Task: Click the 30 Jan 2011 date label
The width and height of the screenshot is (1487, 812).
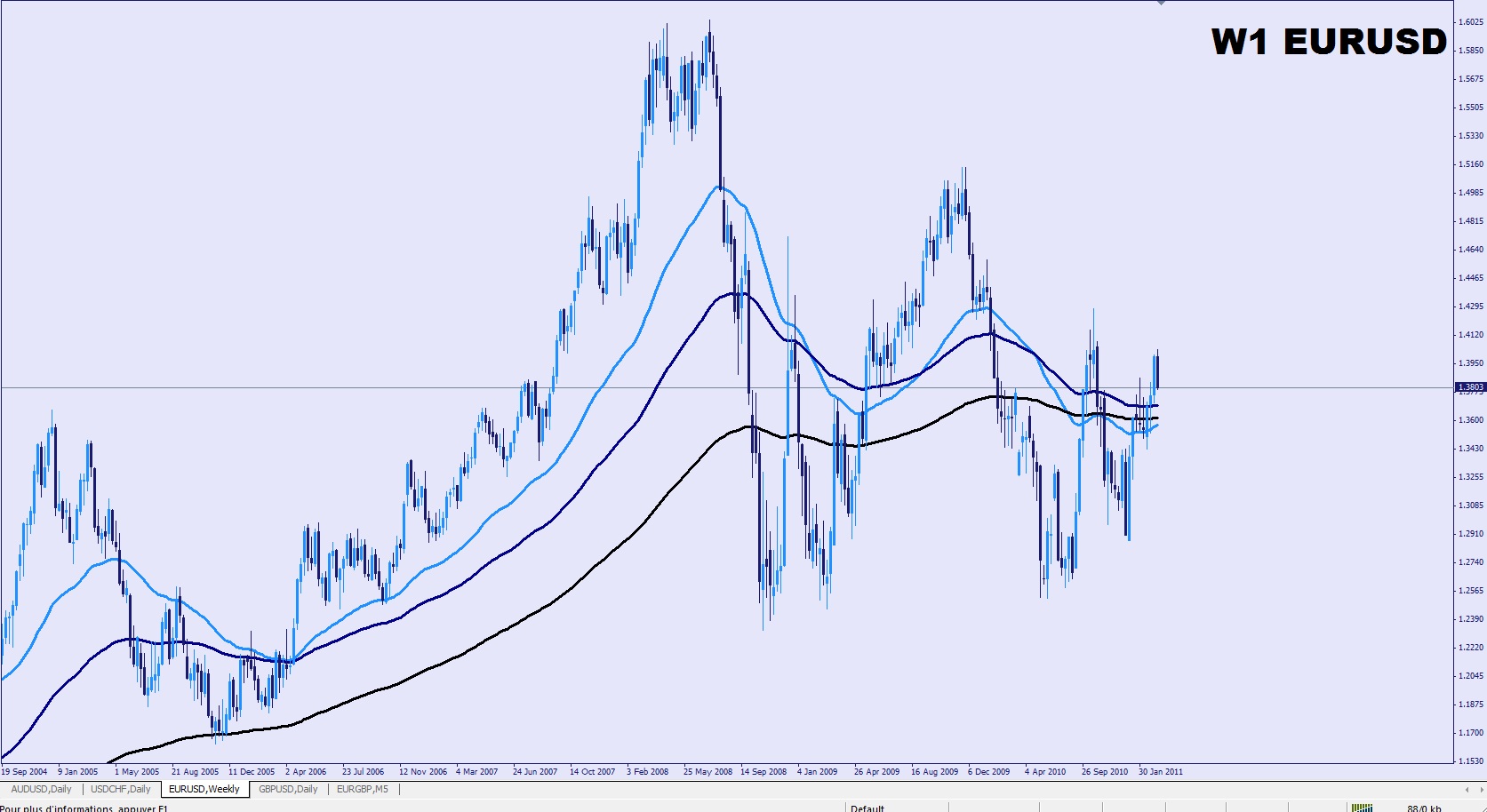Action: [x=1161, y=772]
